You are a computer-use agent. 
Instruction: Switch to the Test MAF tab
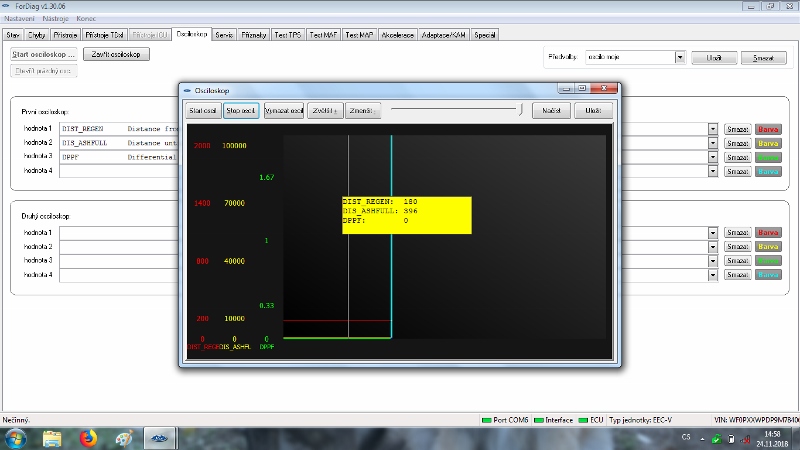(324, 34)
